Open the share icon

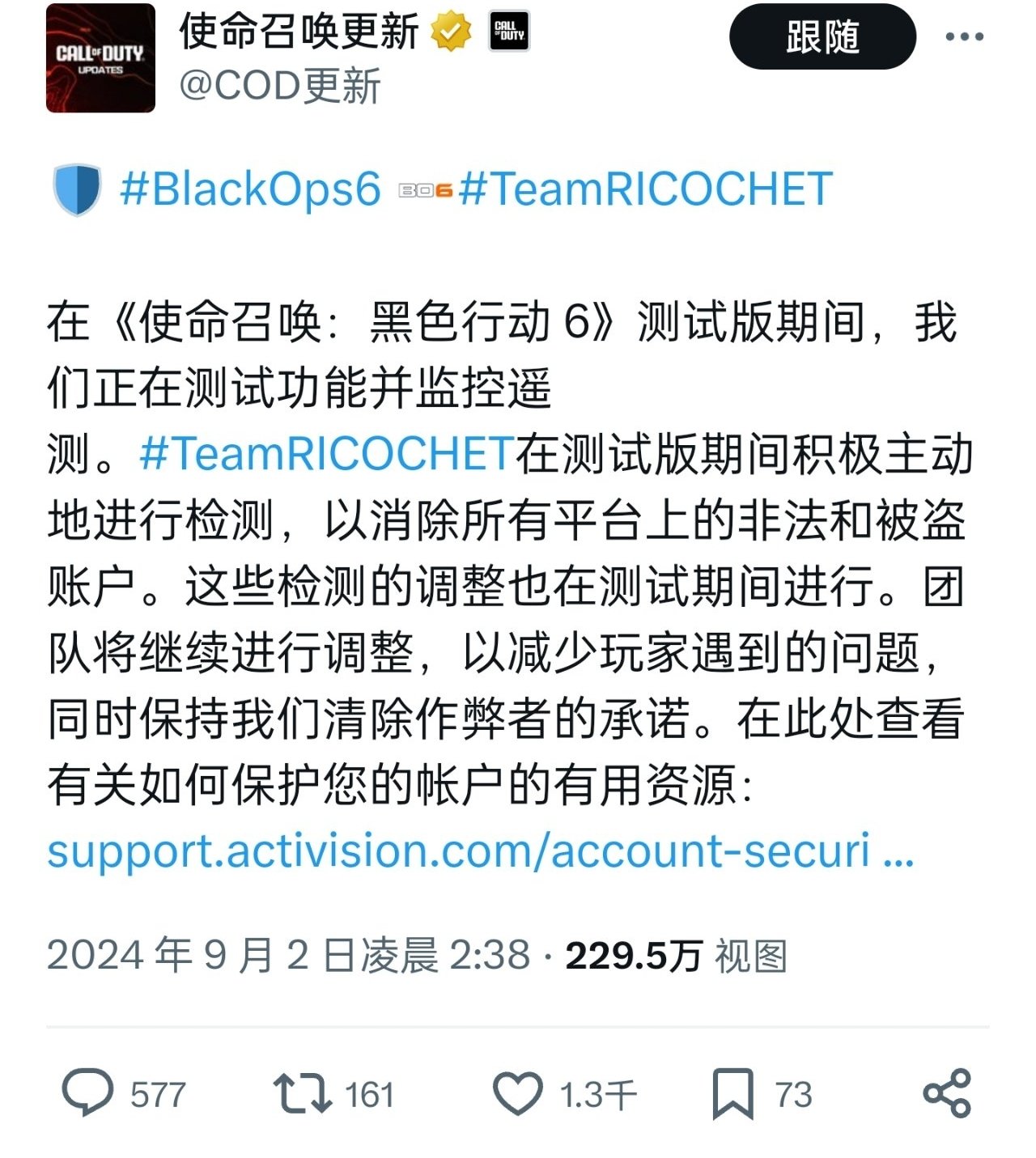point(947,1093)
